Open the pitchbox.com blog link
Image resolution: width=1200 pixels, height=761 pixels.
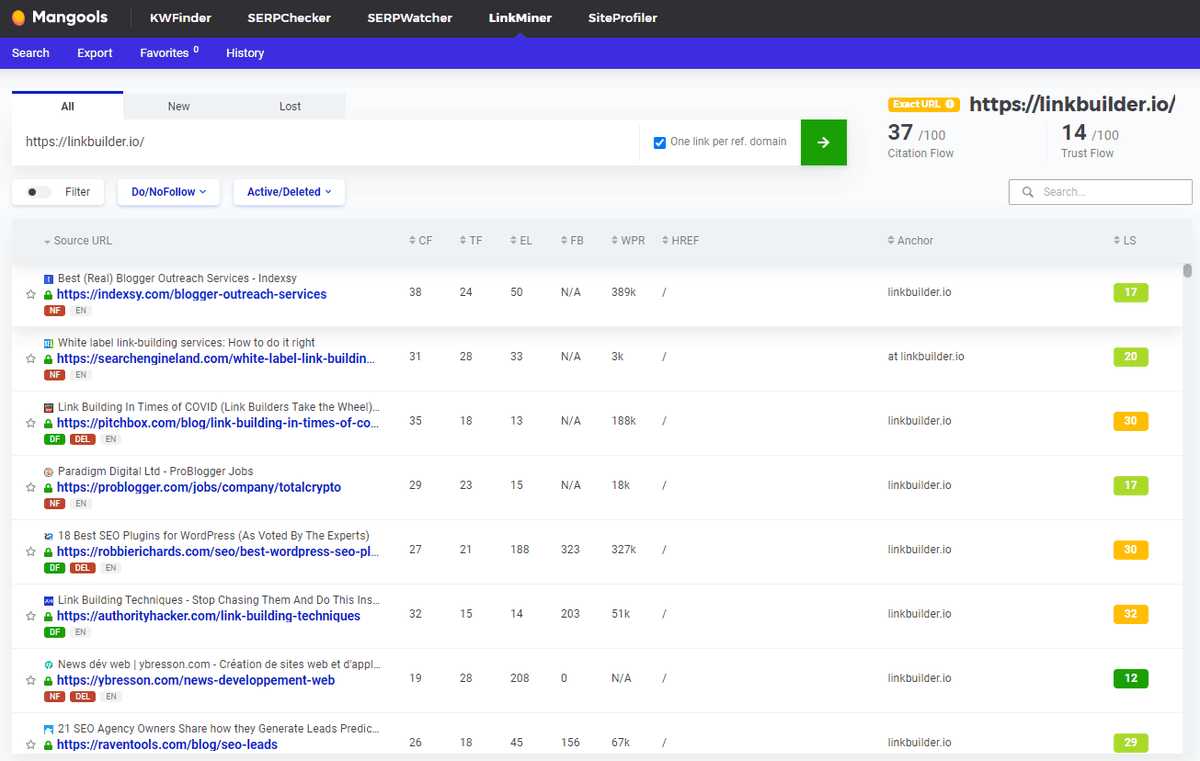coord(217,423)
